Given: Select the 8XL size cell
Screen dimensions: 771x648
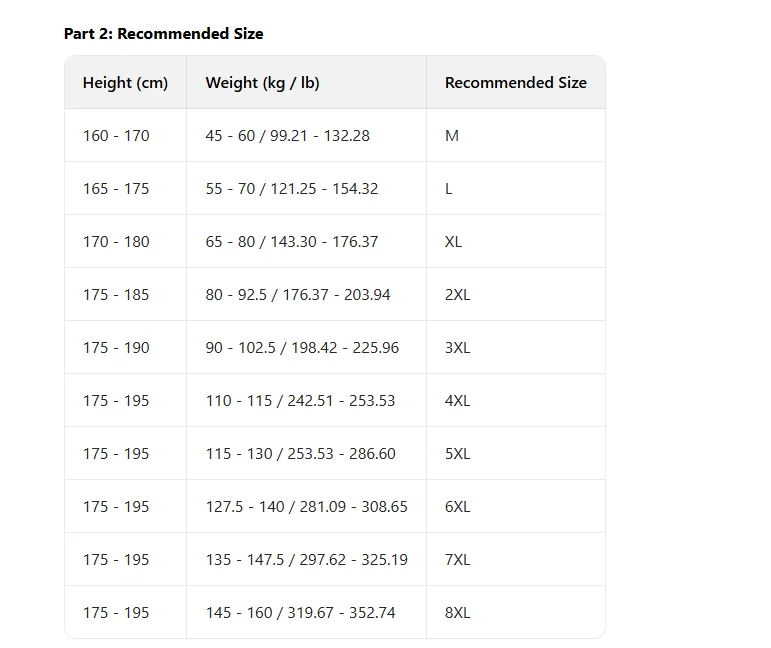Looking at the screenshot, I should tap(458, 613).
